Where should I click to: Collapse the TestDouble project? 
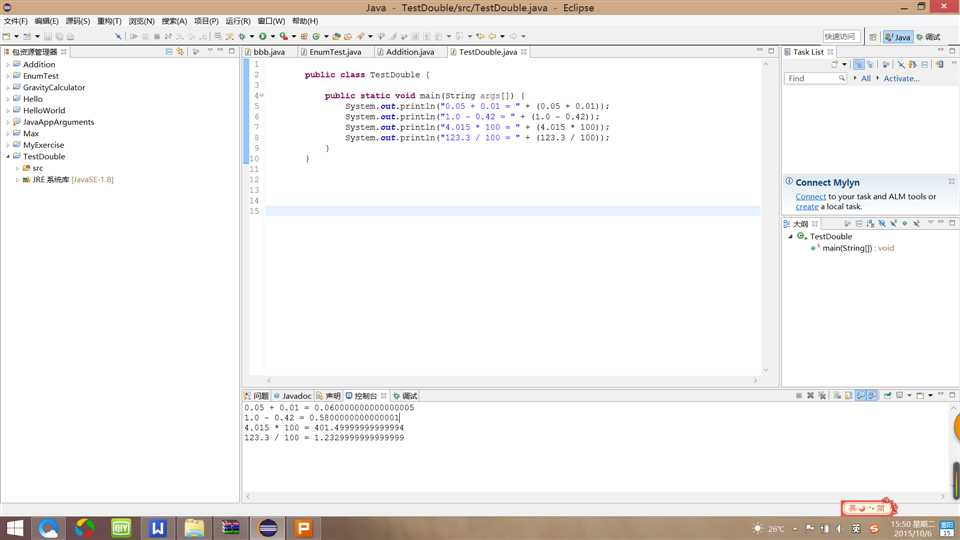click(8, 157)
